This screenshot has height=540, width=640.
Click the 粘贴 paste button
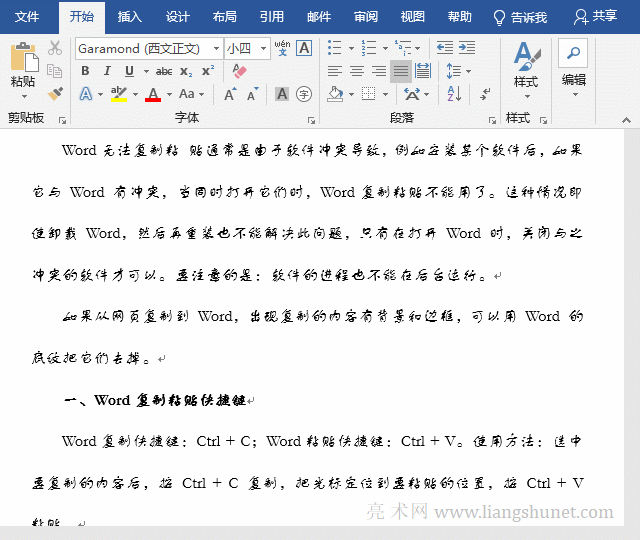23,68
